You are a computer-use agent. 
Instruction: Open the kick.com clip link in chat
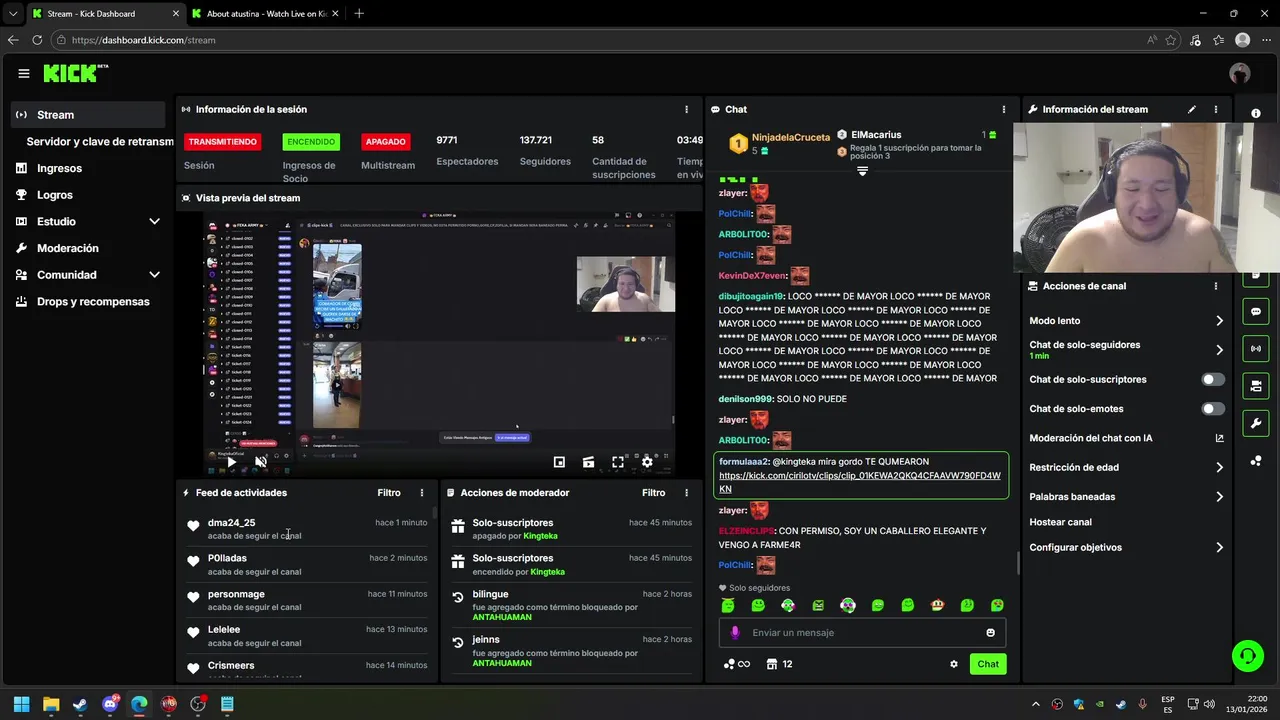pos(859,482)
